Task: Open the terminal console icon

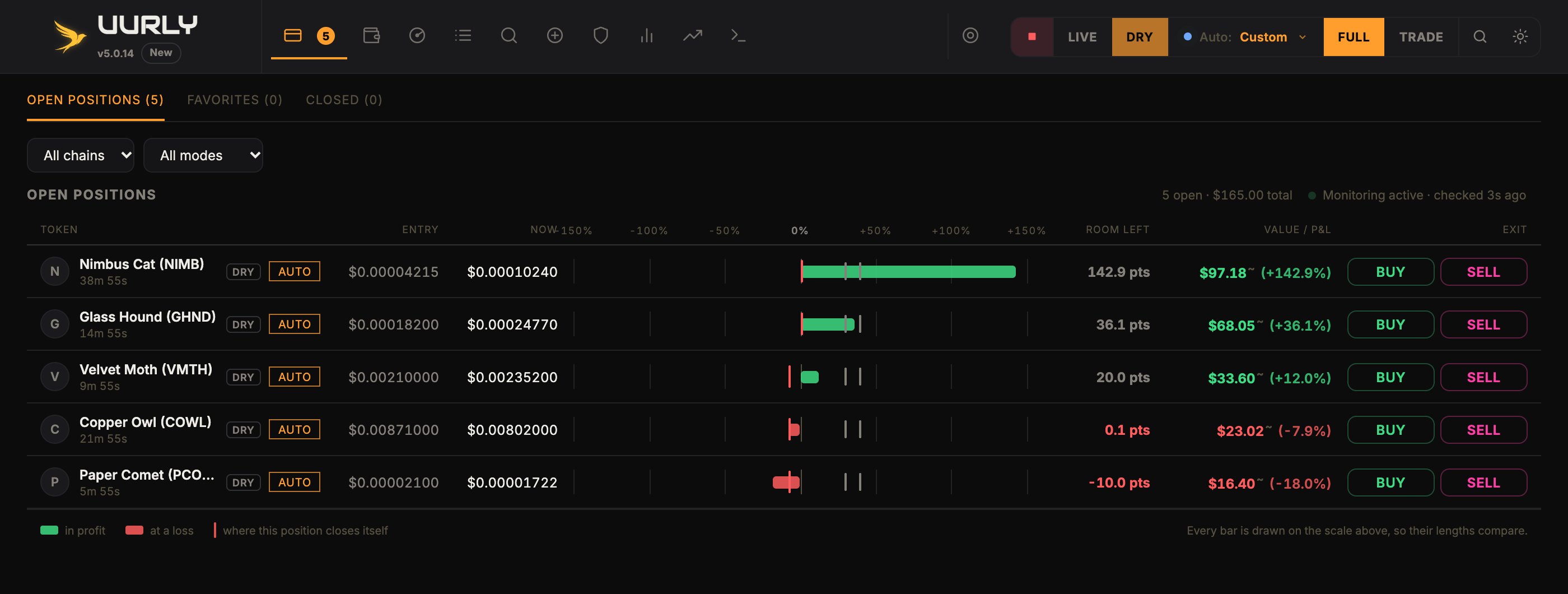Action: [738, 36]
